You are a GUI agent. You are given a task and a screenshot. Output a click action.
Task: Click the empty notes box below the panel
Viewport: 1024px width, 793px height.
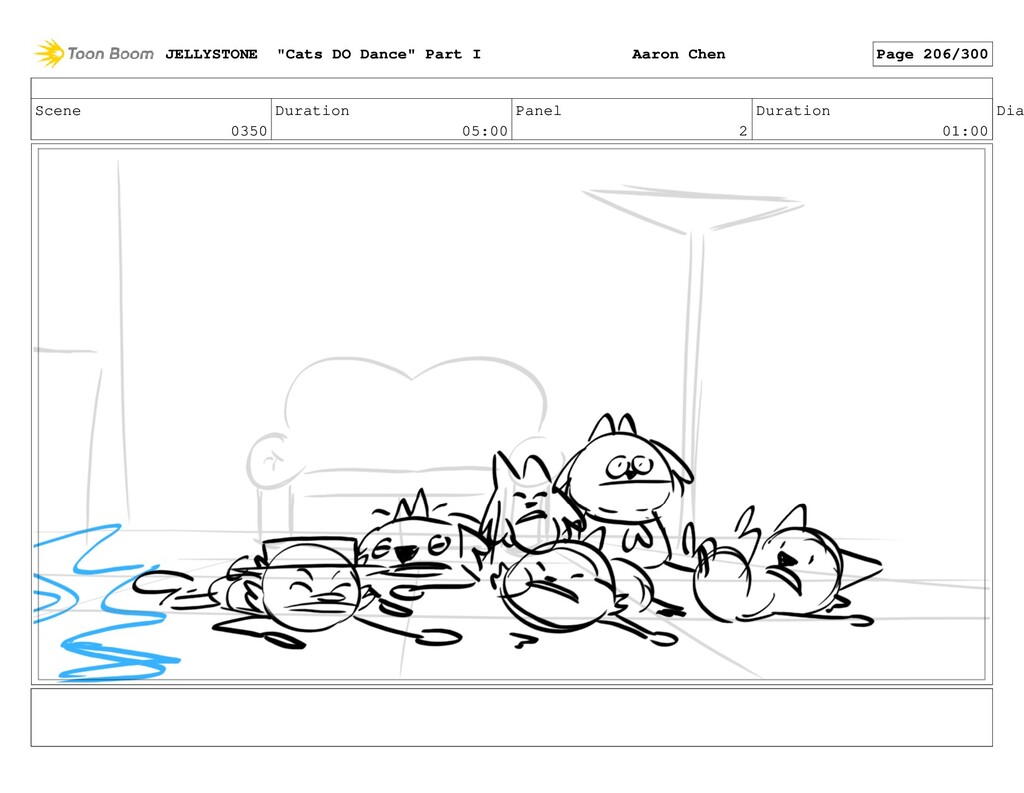[x=511, y=717]
